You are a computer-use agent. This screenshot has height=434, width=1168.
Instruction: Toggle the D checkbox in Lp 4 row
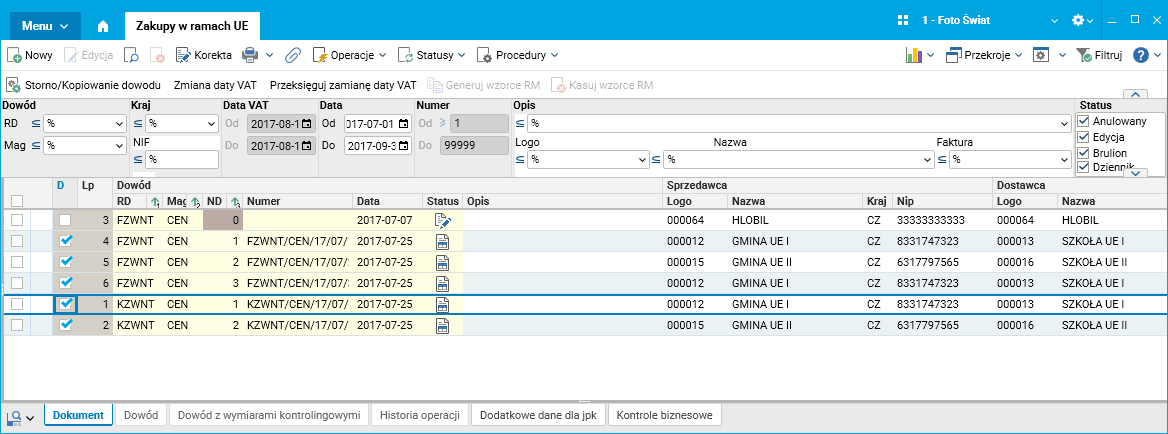tap(66, 241)
